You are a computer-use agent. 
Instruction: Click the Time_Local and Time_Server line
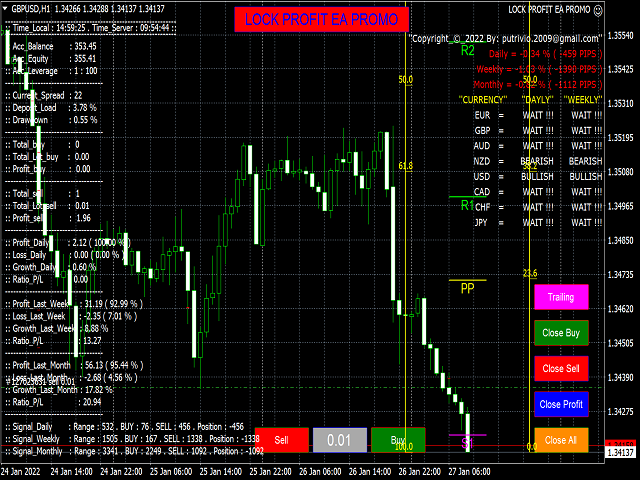tap(91, 28)
